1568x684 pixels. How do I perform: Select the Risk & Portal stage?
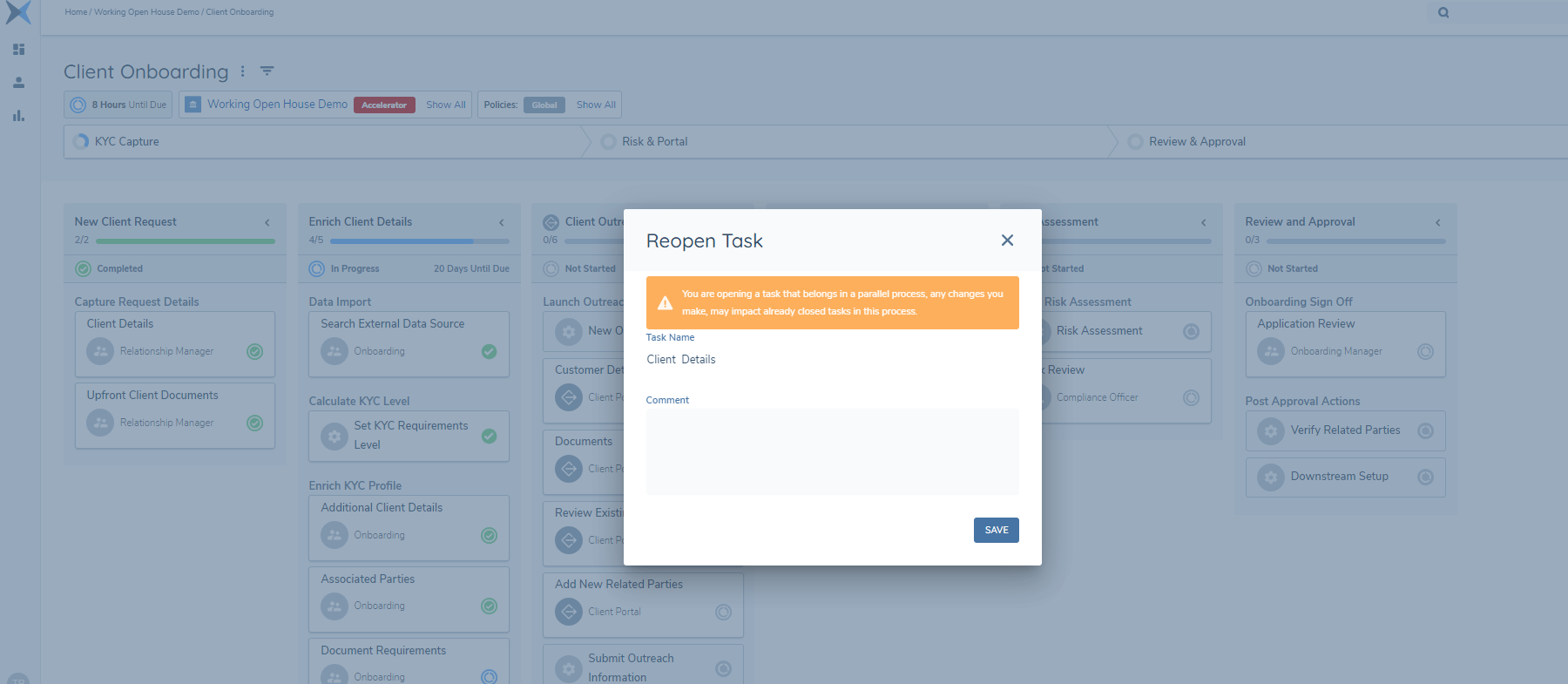(x=849, y=141)
